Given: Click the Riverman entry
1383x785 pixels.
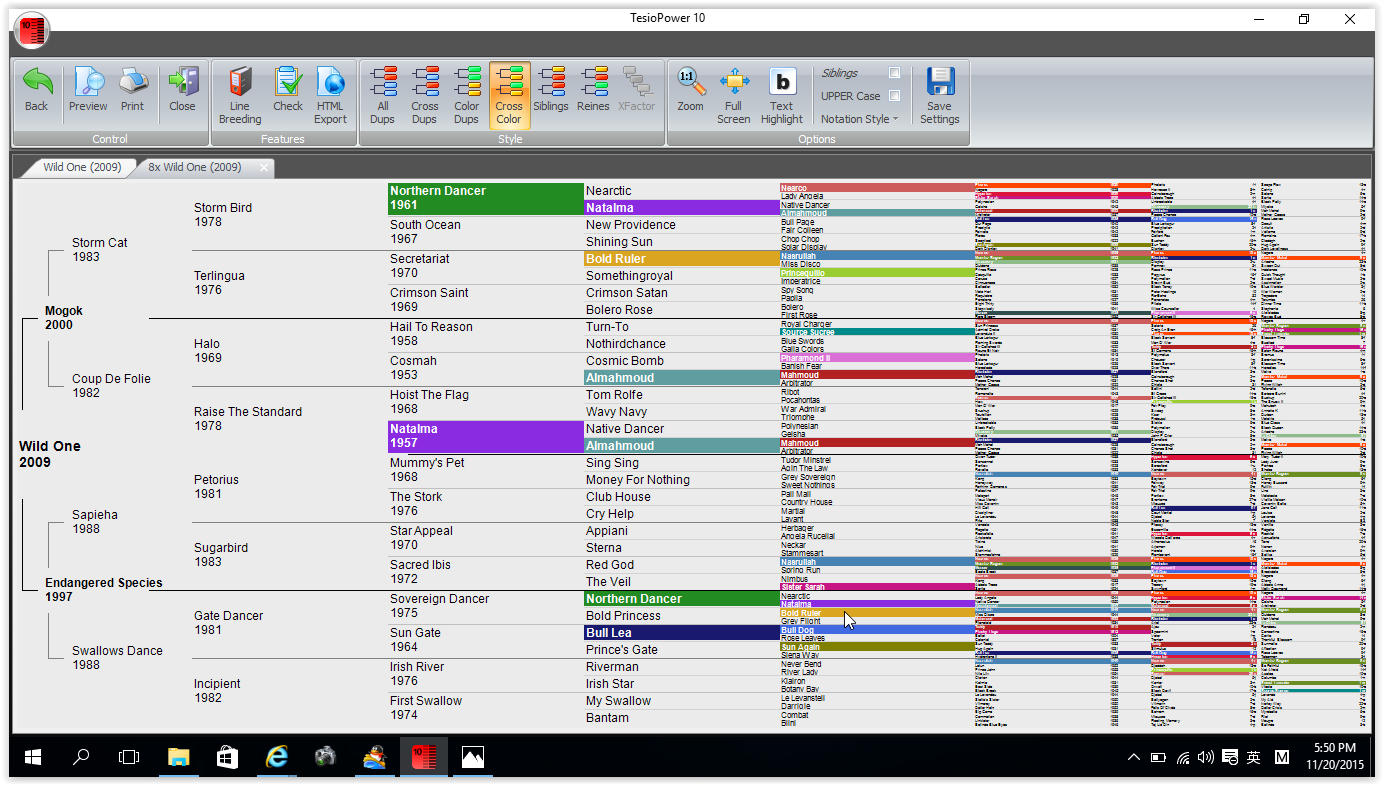Looking at the screenshot, I should pyautogui.click(x=612, y=667).
